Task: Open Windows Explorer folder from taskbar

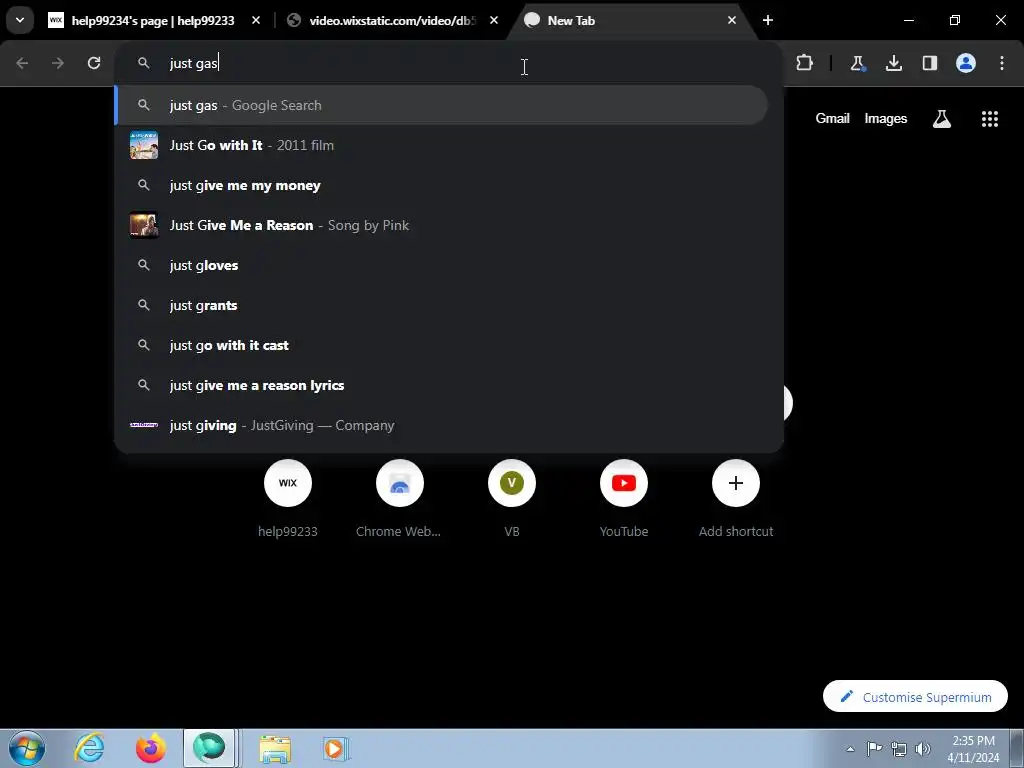Action: 275,748
